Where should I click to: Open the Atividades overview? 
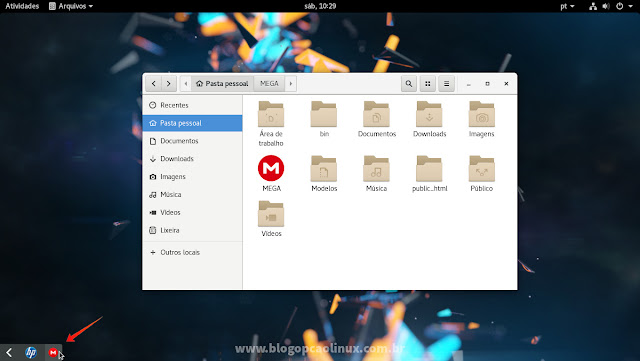tap(22, 6)
